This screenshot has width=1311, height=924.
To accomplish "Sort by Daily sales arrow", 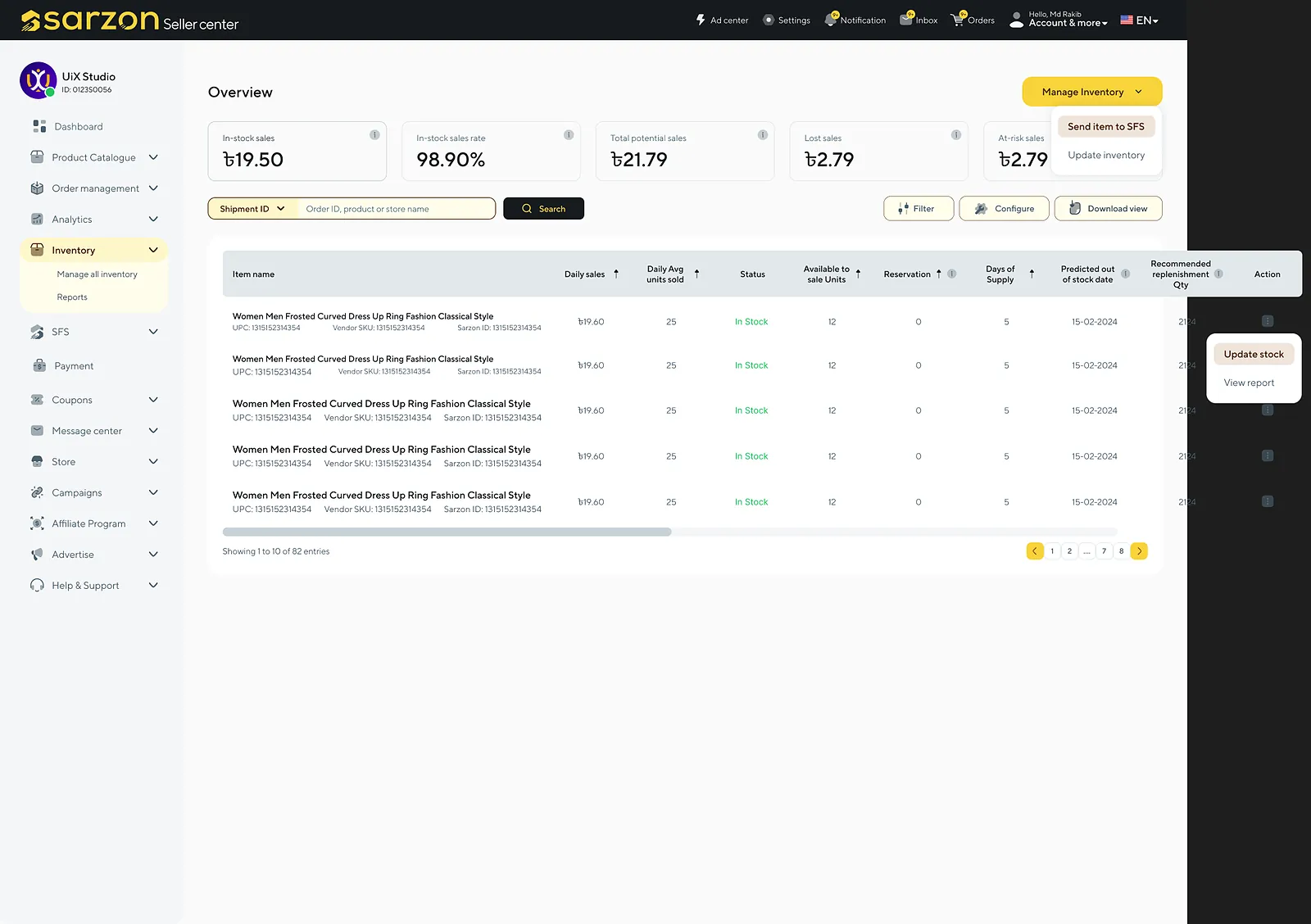I will click(x=616, y=274).
